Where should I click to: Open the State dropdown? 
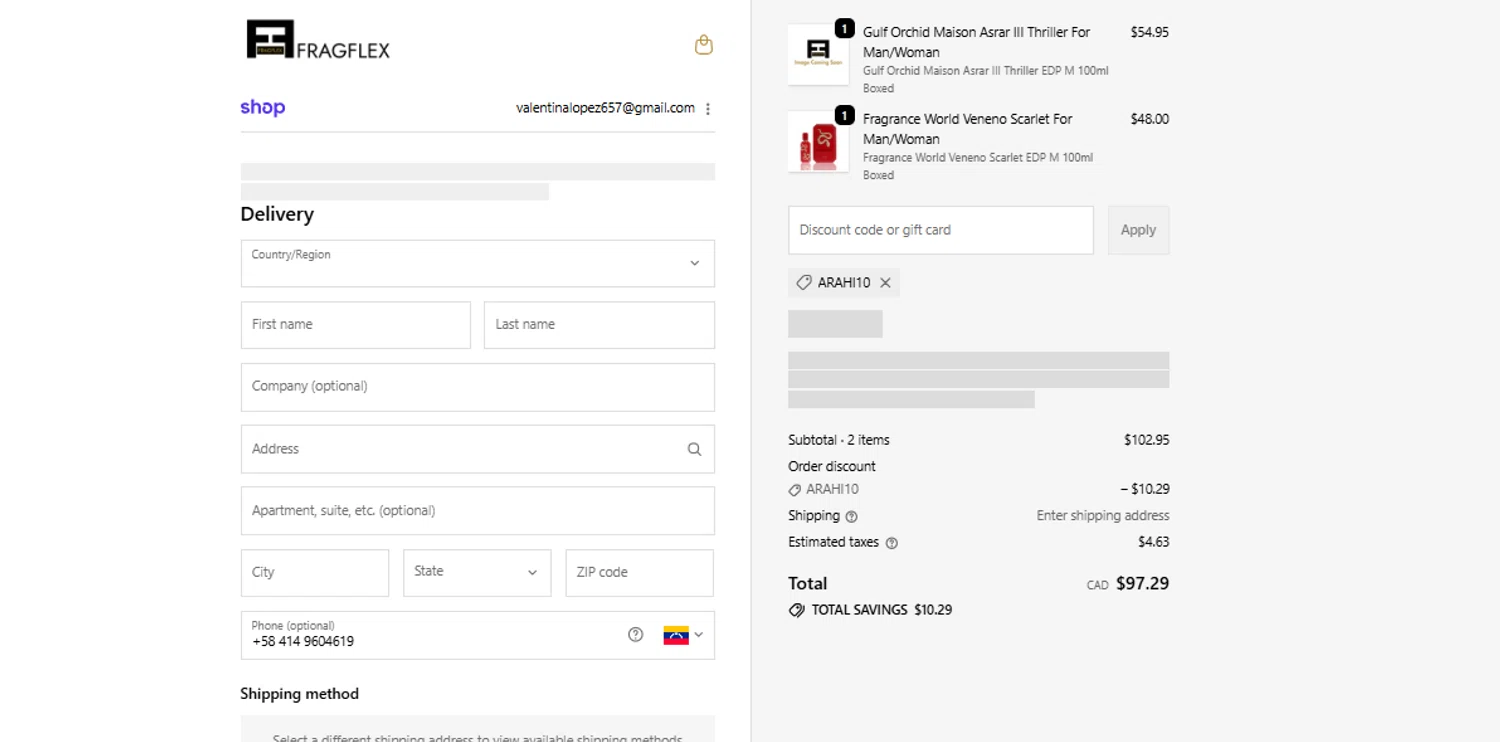(477, 572)
